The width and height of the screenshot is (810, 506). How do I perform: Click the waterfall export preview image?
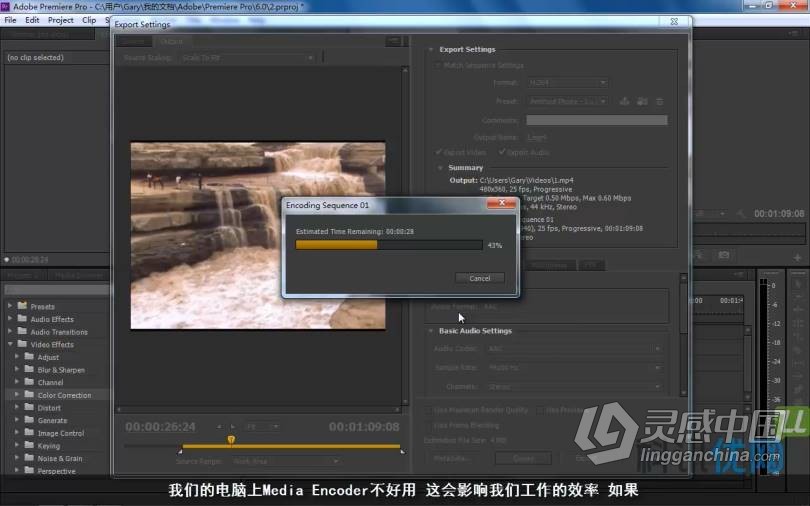[258, 235]
